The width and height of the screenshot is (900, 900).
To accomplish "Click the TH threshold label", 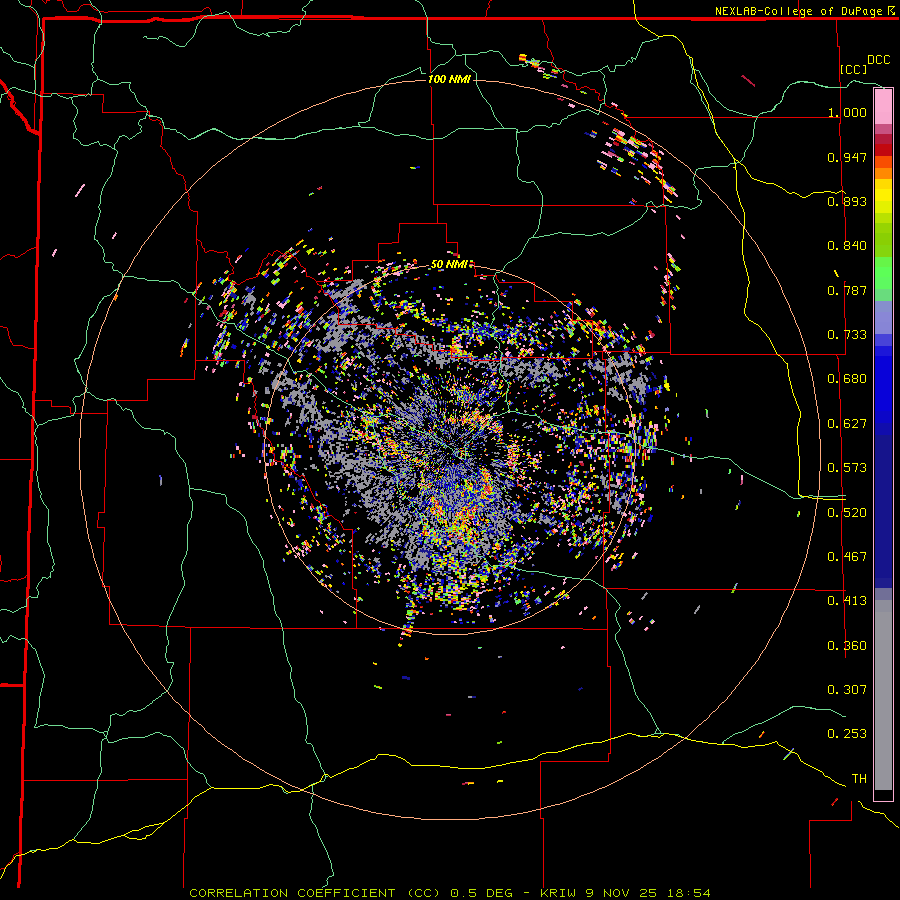I will pyautogui.click(x=859, y=779).
